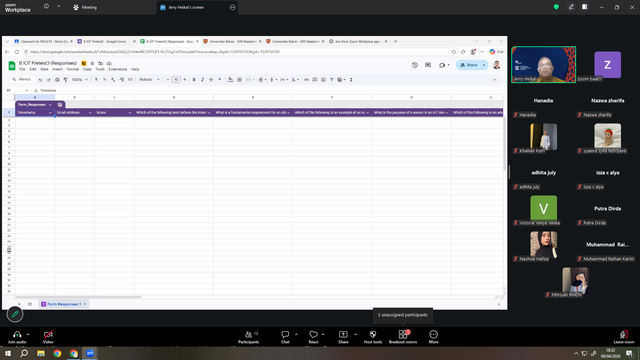Start video in Zoom toolbar
Screen dimensions: 640x360
[x=48, y=337]
